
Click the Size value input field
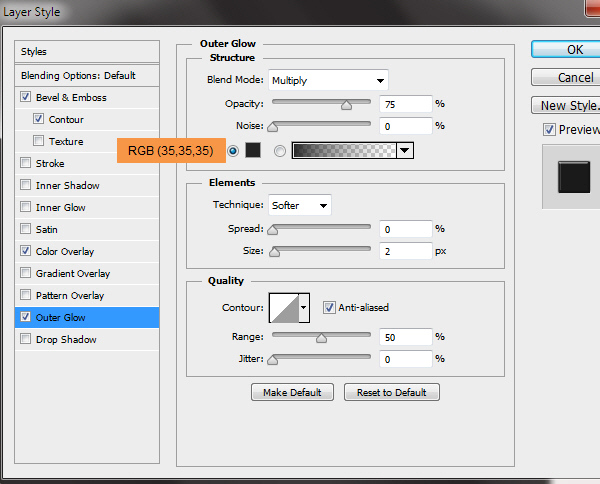(x=405, y=251)
